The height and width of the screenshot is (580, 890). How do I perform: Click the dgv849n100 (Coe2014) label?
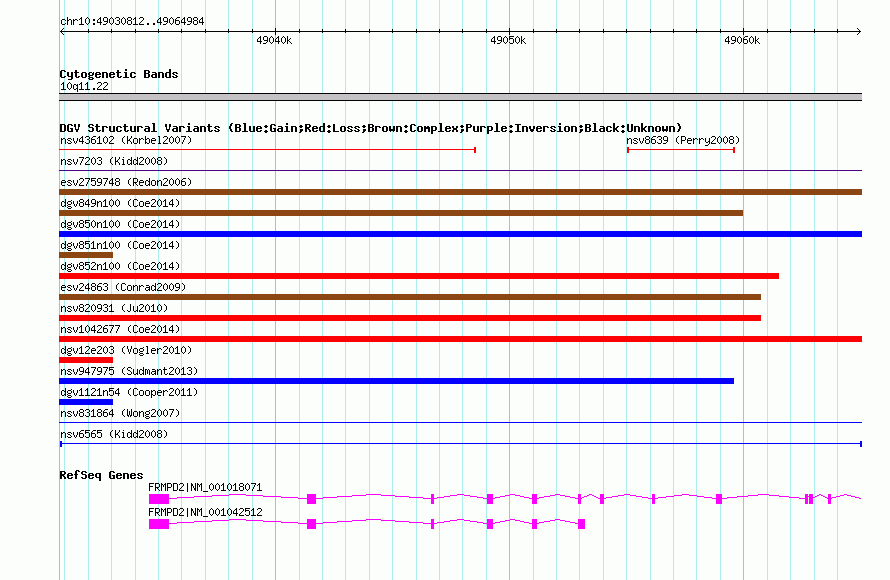coord(120,203)
